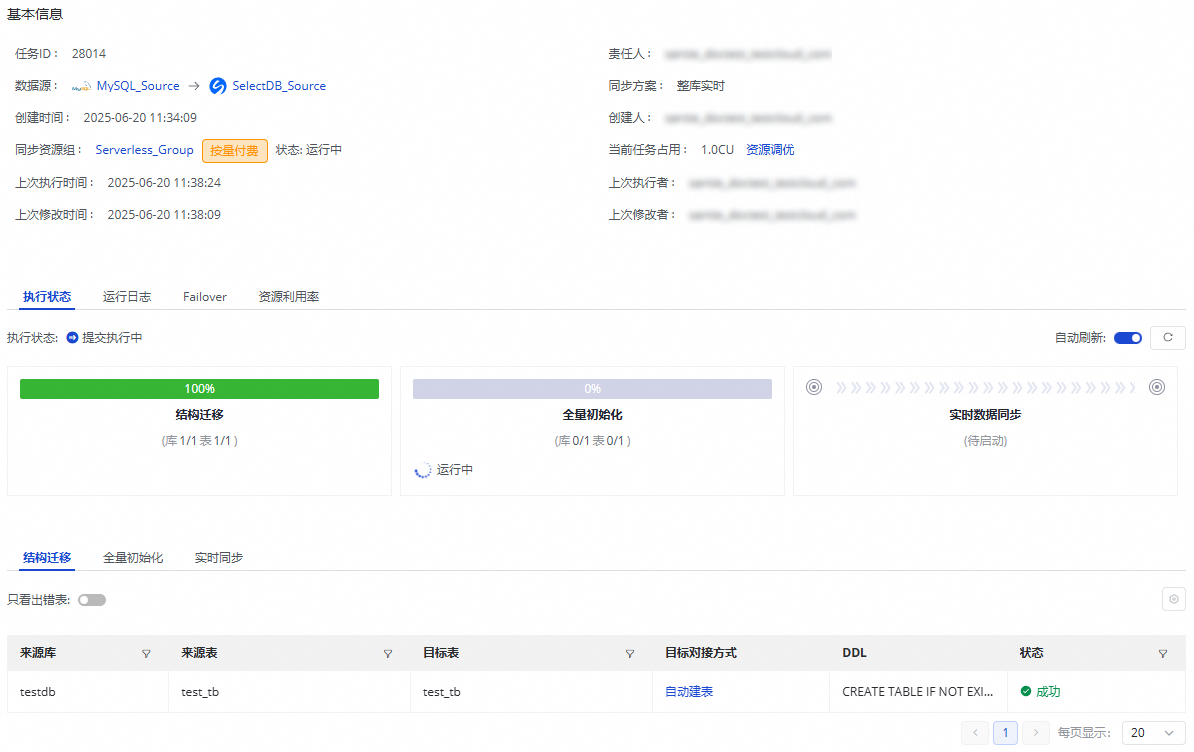
Task: Click the 运行中 loading spinner icon
Action: (x=423, y=470)
